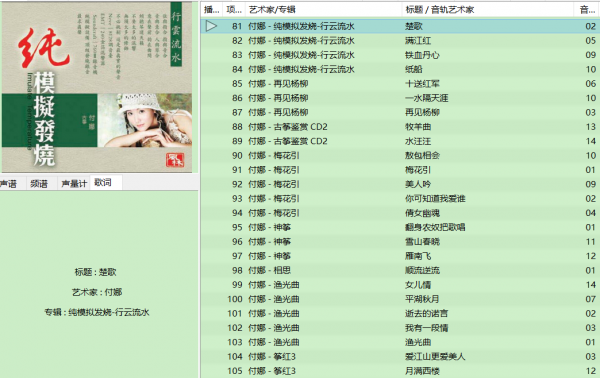Select track 90 敖包相会
Screen dimensions: 600x378
coord(400,155)
